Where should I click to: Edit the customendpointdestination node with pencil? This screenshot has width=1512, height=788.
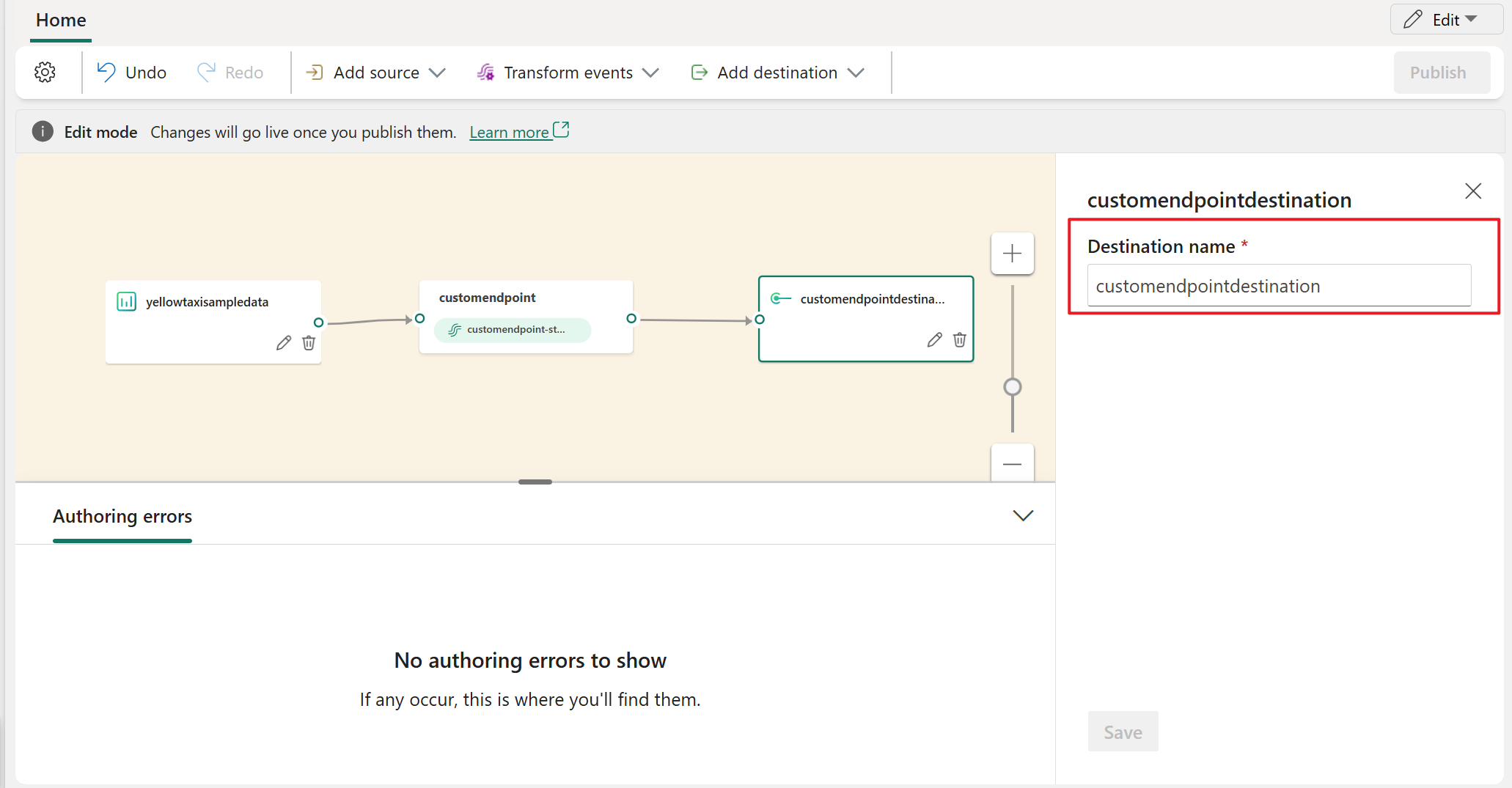coord(934,340)
